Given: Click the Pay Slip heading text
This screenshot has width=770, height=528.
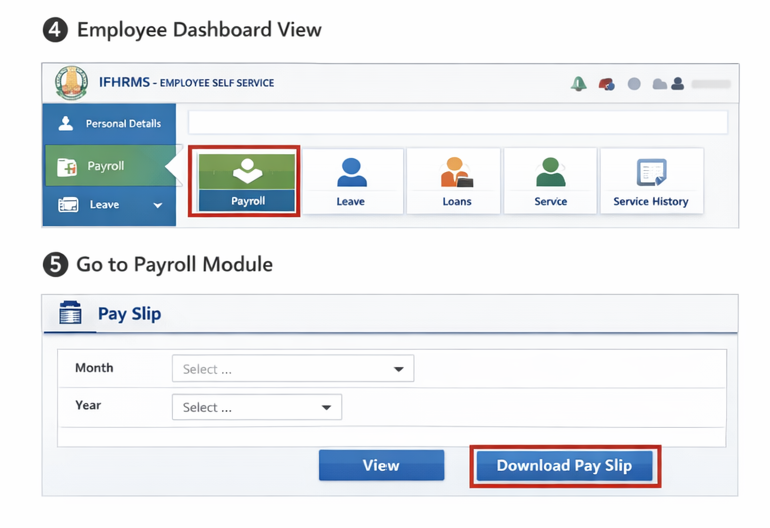Looking at the screenshot, I should click(130, 314).
